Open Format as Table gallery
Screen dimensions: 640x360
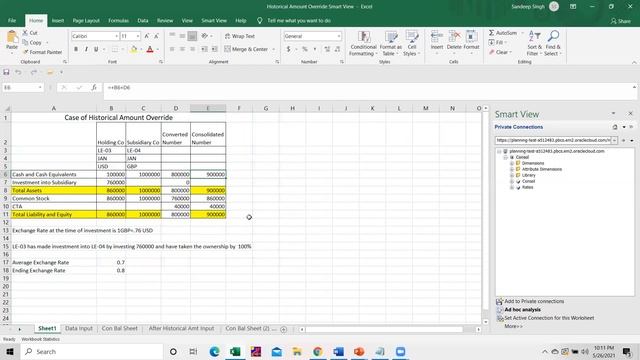(390, 44)
